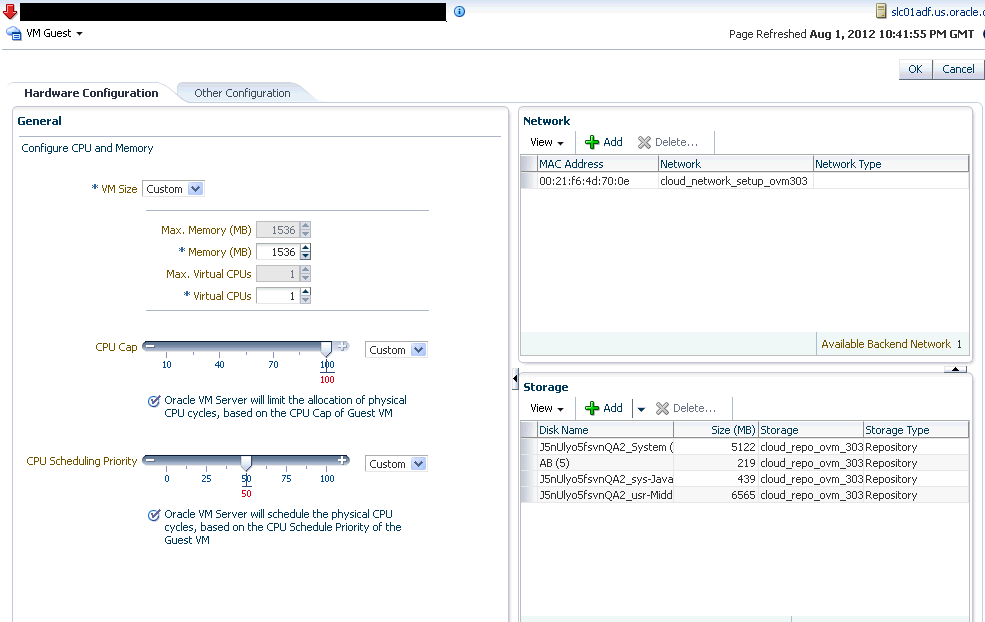This screenshot has height=622, width=985.
Task: Click the CPU Scheduling Priority slider thumb
Action: tap(246, 463)
